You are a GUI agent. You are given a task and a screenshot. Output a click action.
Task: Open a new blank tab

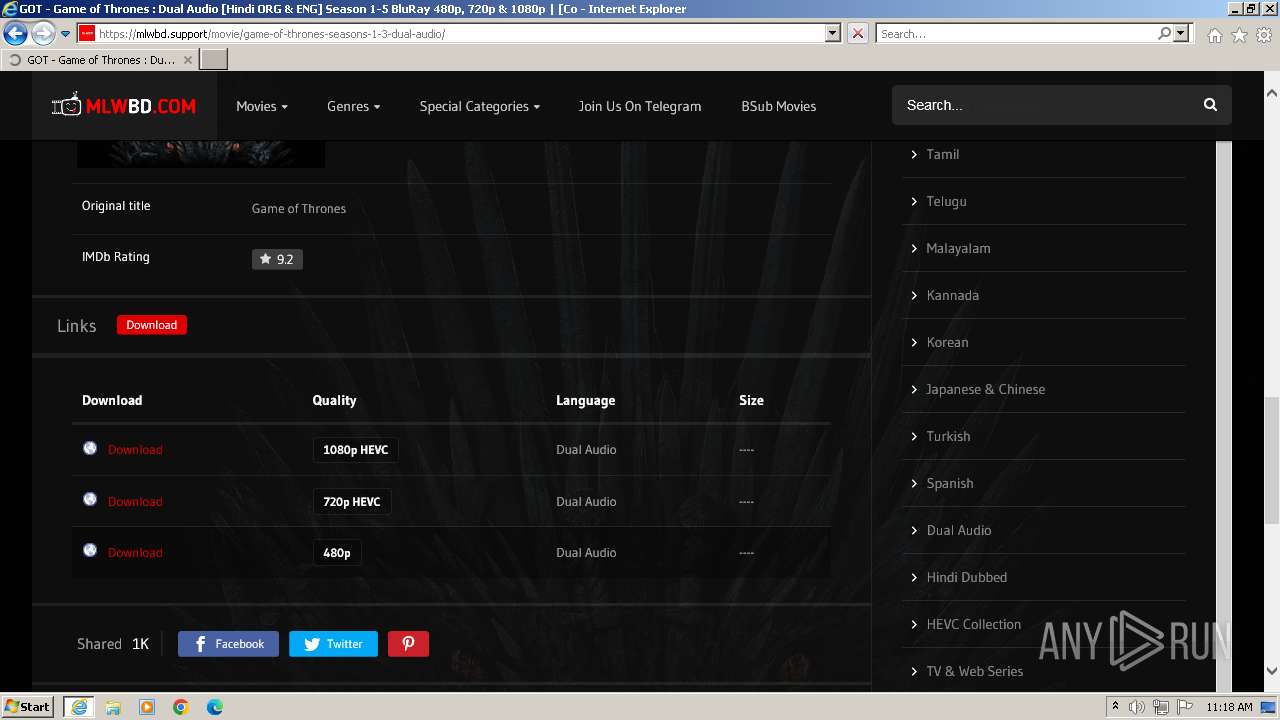[x=214, y=60]
